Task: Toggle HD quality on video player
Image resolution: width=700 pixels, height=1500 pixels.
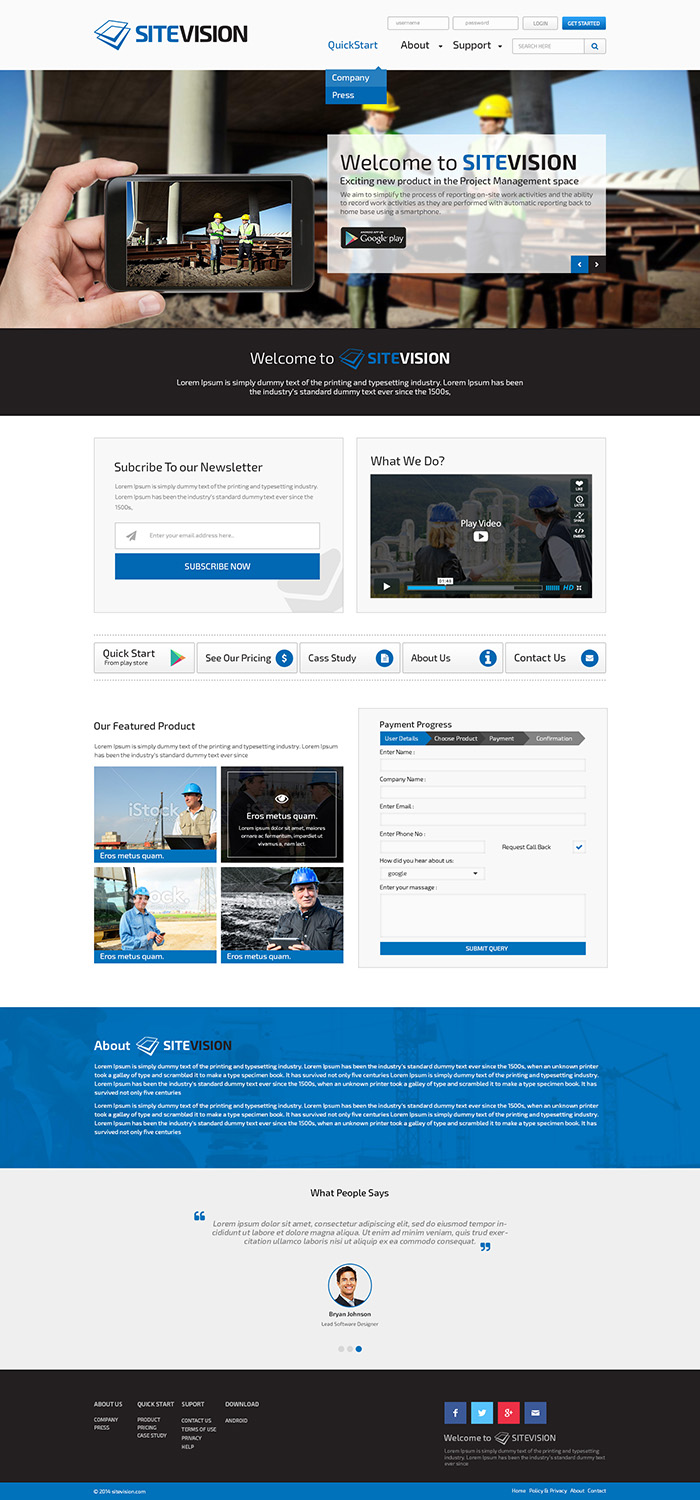Action: pyautogui.click(x=568, y=588)
